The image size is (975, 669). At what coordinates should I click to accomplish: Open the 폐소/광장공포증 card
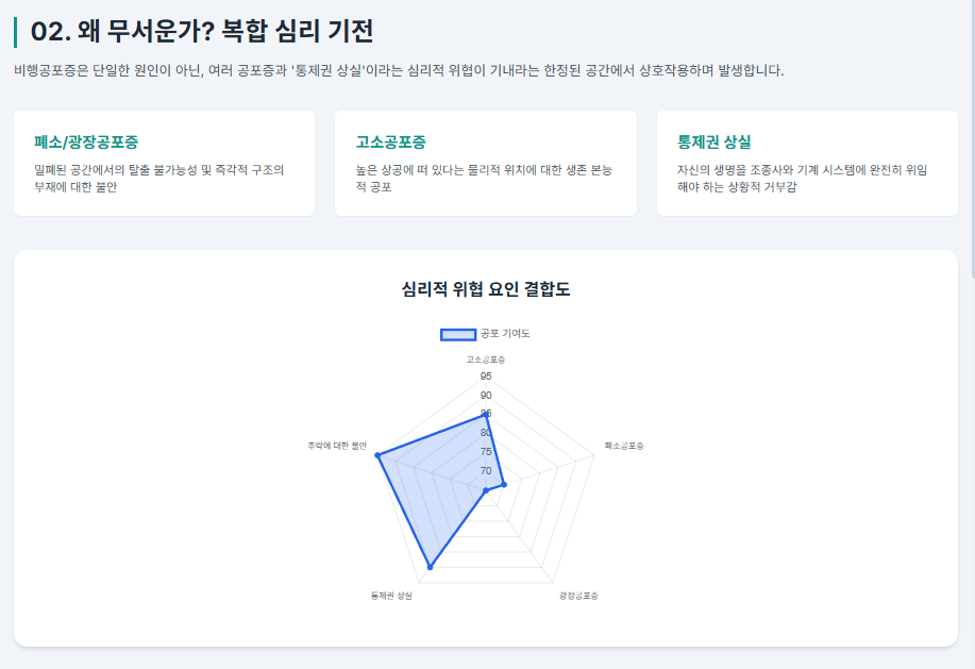point(164,164)
